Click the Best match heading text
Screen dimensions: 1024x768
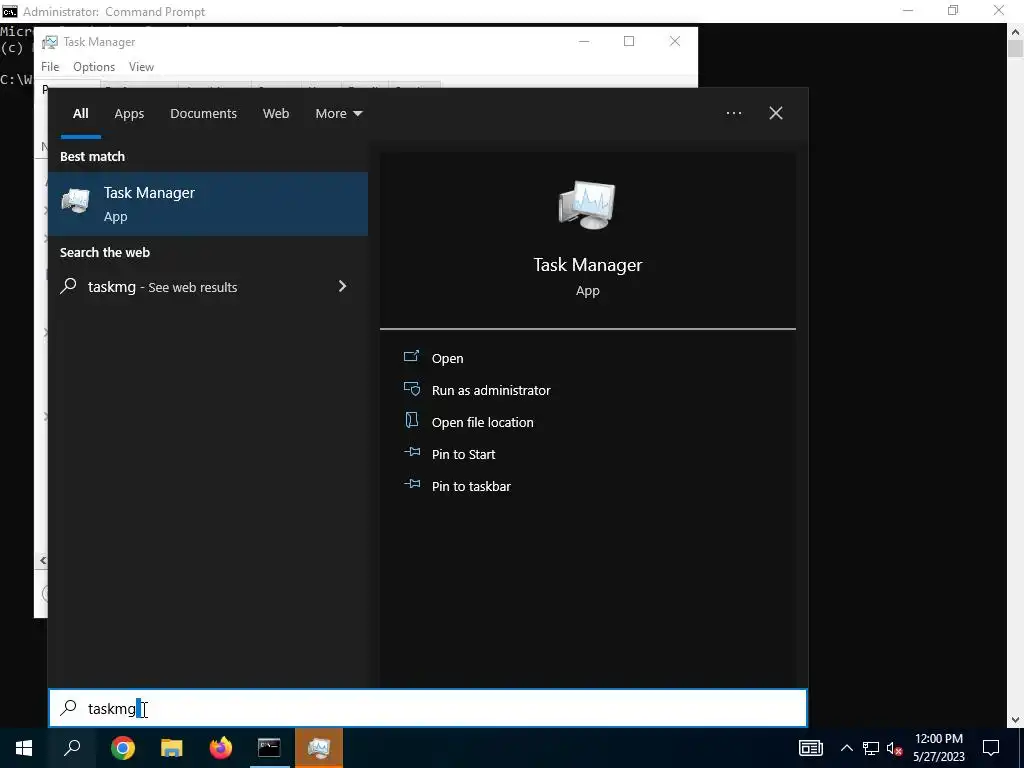tap(92, 156)
